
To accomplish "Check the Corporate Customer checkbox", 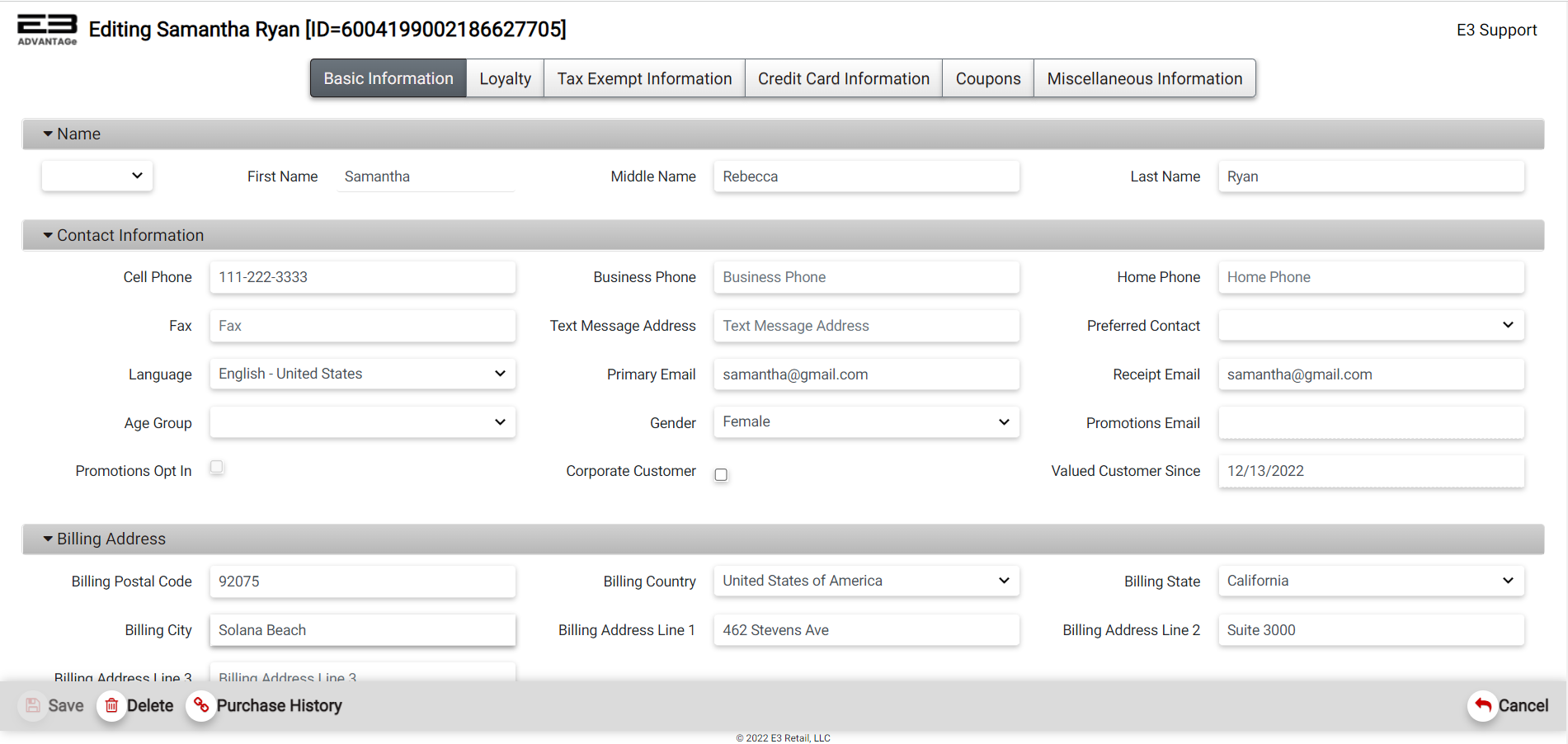I will [x=721, y=474].
